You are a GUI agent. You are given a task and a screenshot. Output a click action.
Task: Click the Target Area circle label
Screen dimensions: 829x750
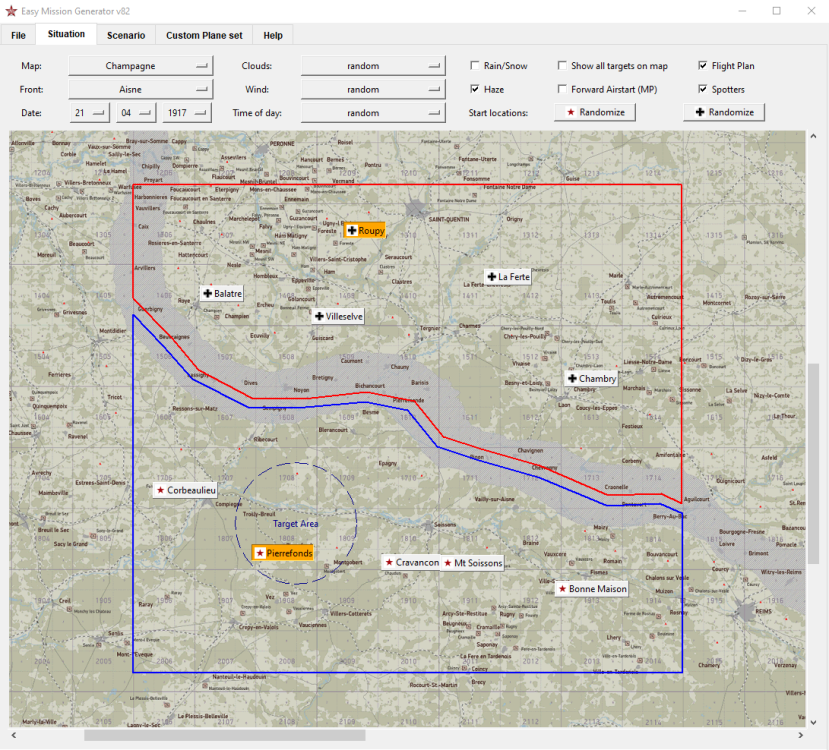tap(296, 524)
